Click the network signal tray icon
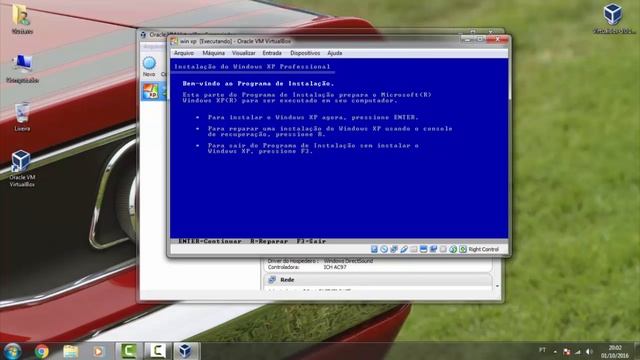This screenshot has height=360, width=640. pyautogui.click(x=578, y=351)
